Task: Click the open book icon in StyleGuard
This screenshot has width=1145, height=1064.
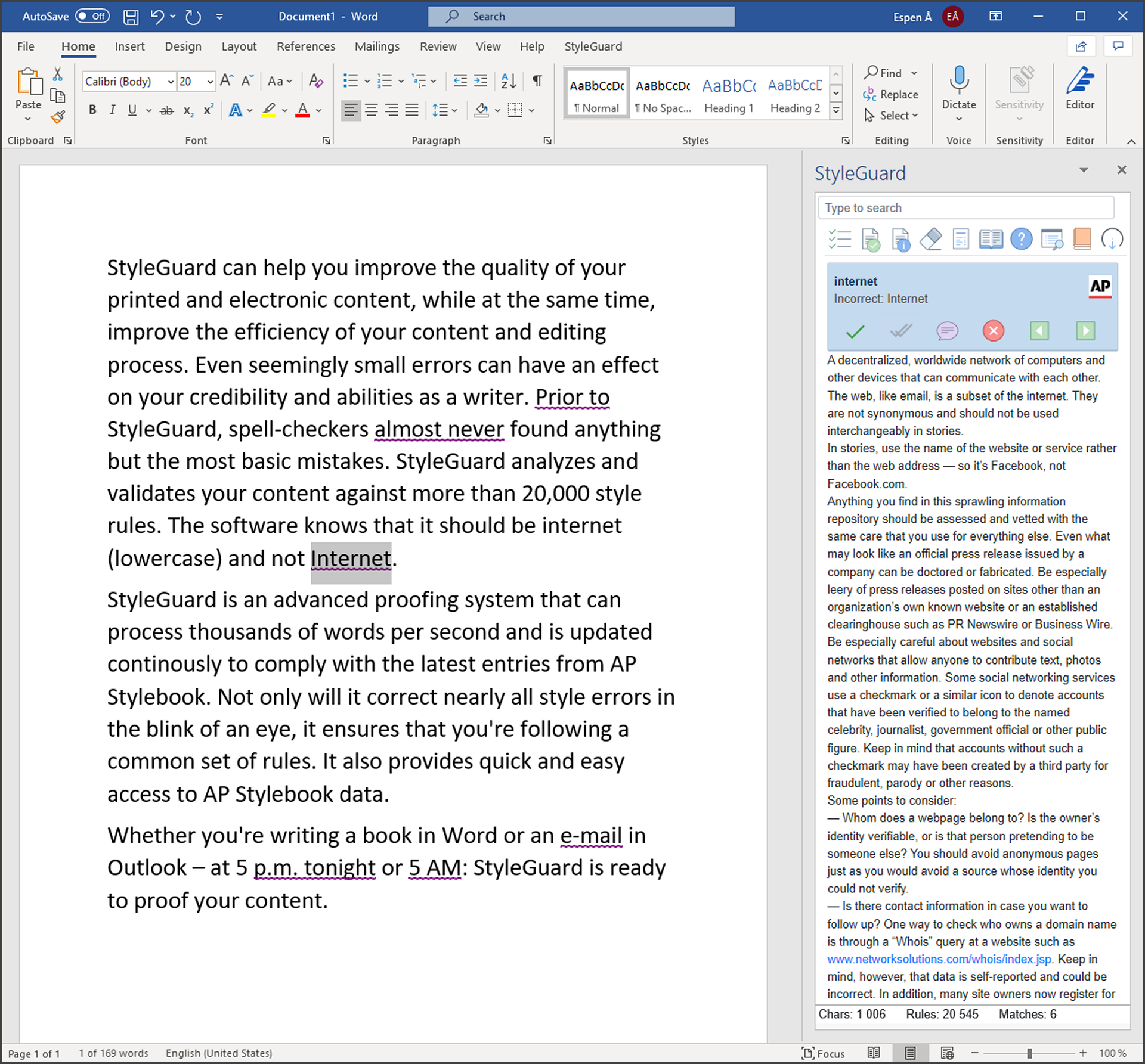Action: [991, 239]
